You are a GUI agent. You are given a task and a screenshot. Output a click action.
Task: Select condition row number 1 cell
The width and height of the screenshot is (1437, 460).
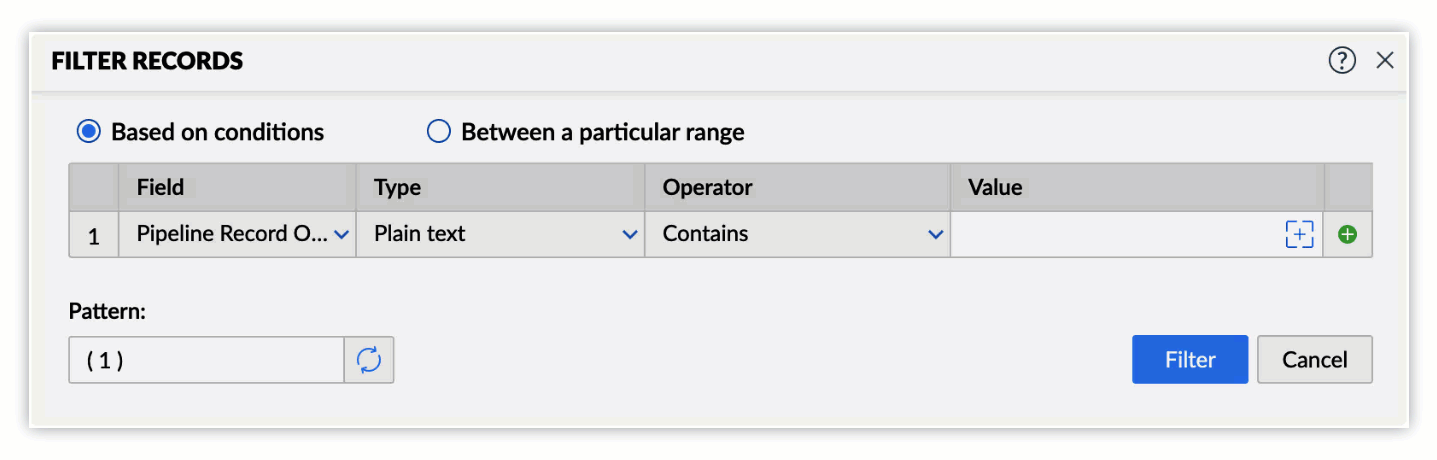94,235
